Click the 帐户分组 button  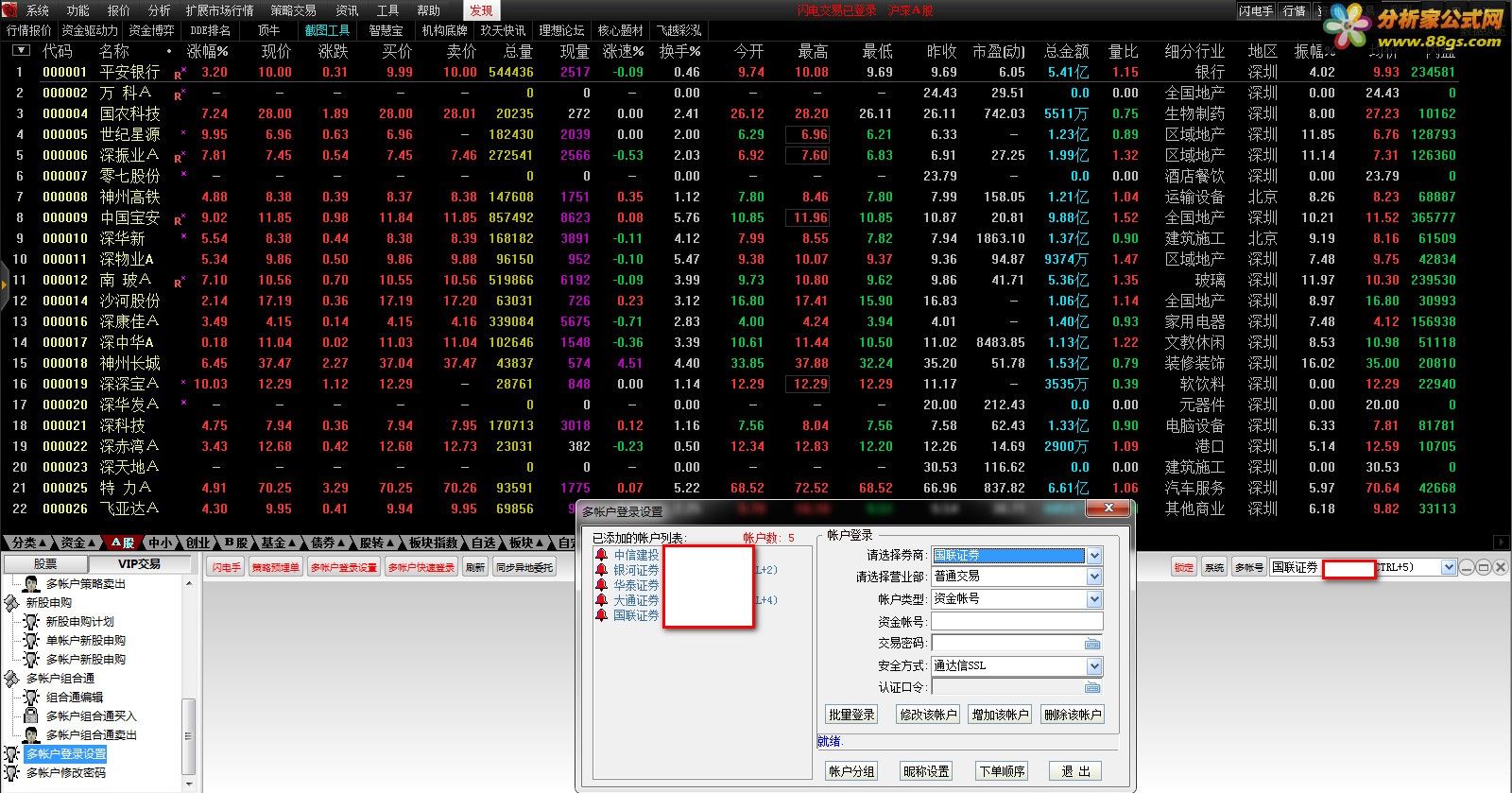point(852,771)
